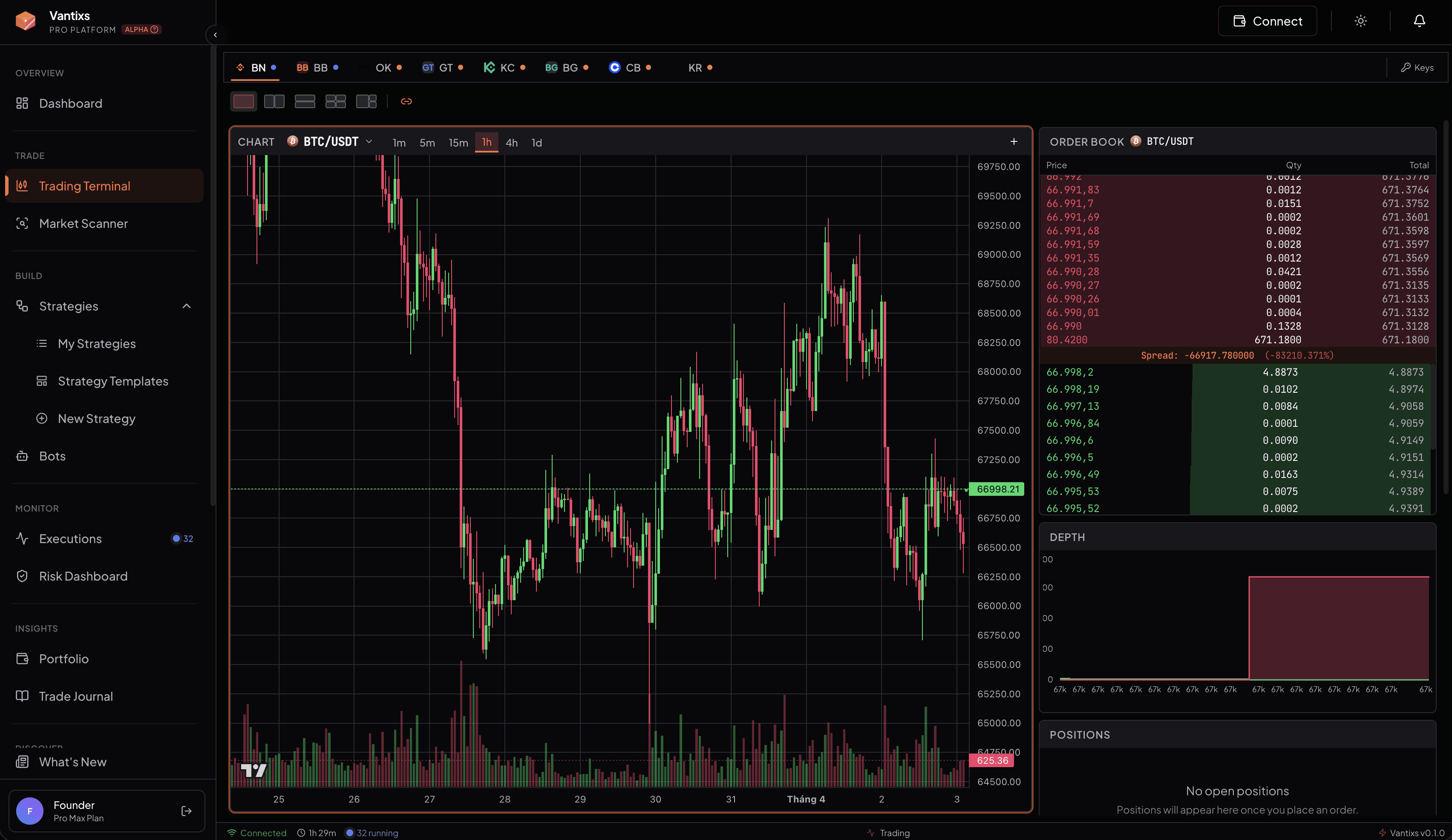Screen dimensions: 1452x840
Task: Collapse the sidebar with arrow button
Action: [x=215, y=35]
